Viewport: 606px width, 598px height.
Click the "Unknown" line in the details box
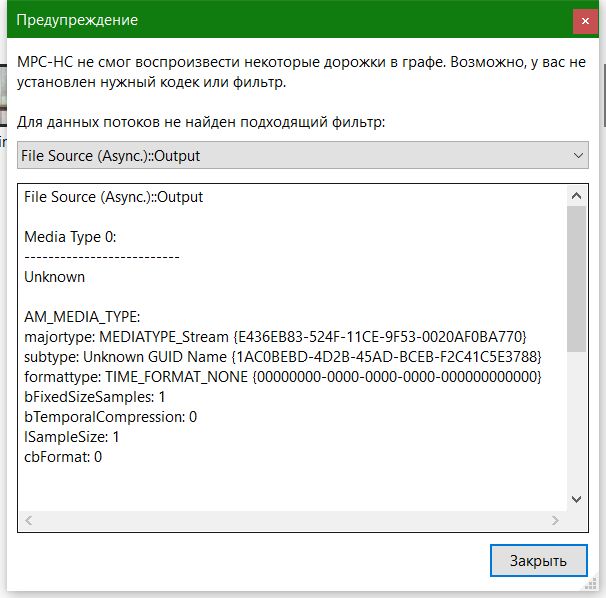tap(54, 277)
